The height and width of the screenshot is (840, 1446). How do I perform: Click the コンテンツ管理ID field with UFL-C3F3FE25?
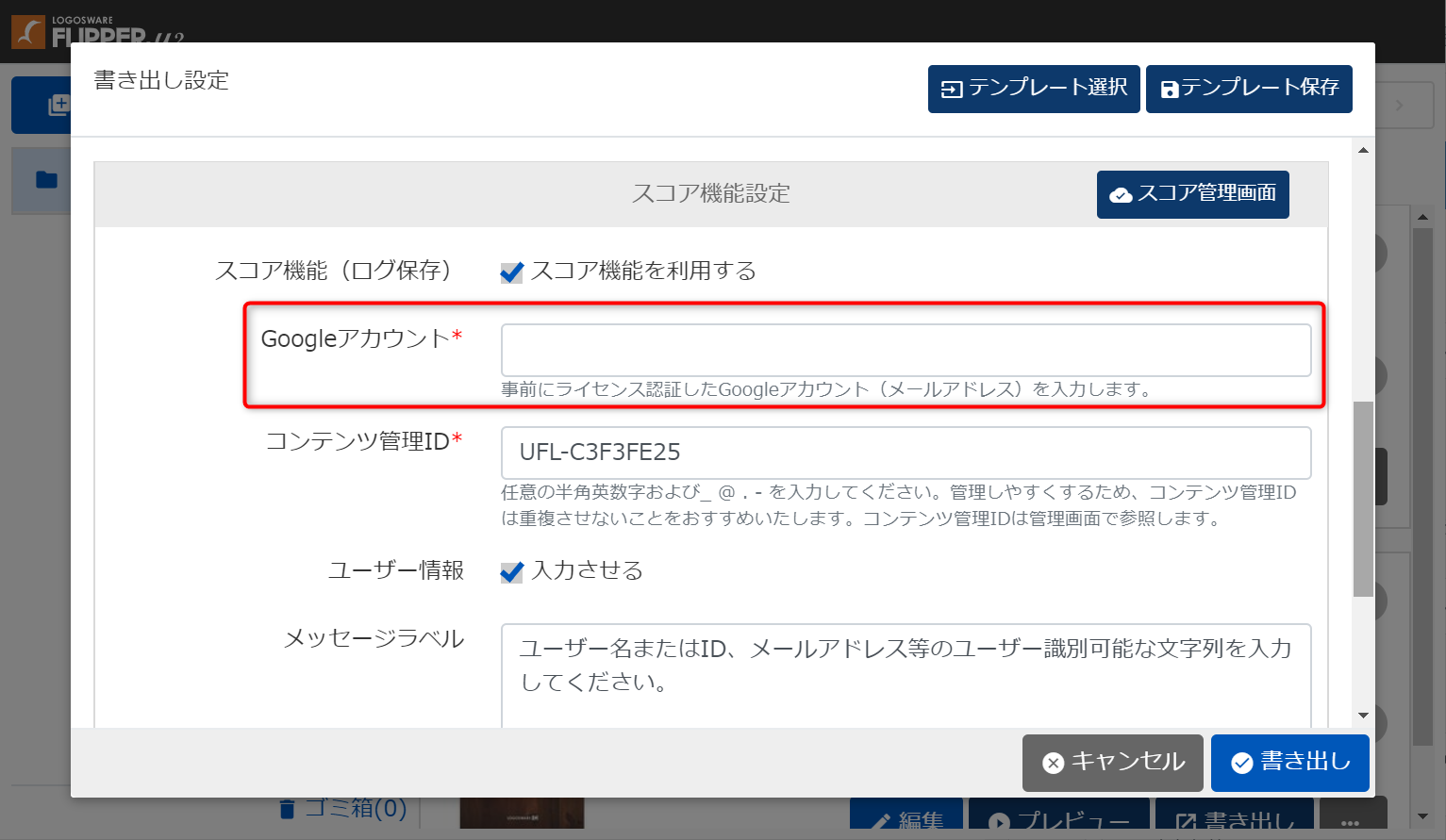906,453
